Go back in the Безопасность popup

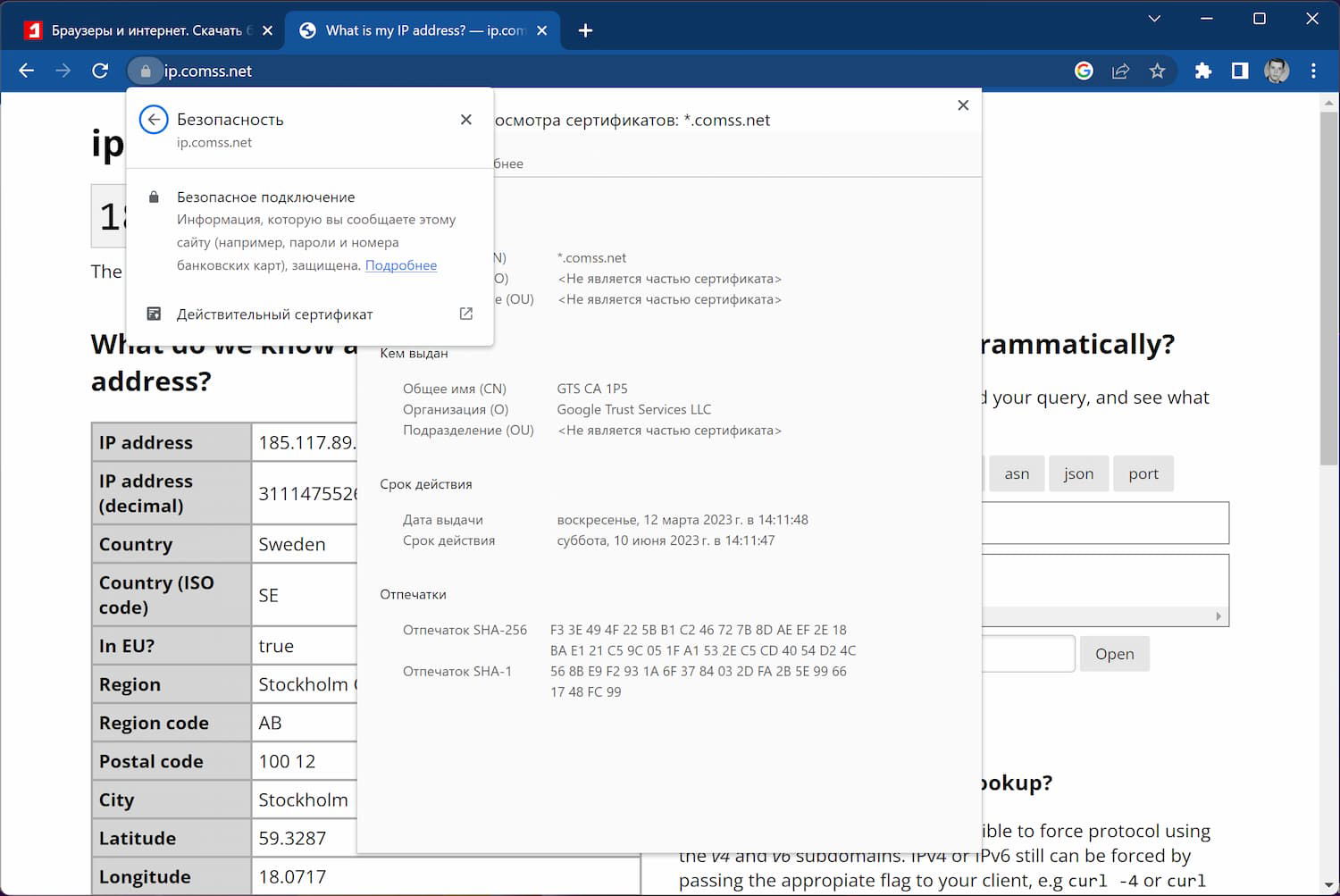154,120
